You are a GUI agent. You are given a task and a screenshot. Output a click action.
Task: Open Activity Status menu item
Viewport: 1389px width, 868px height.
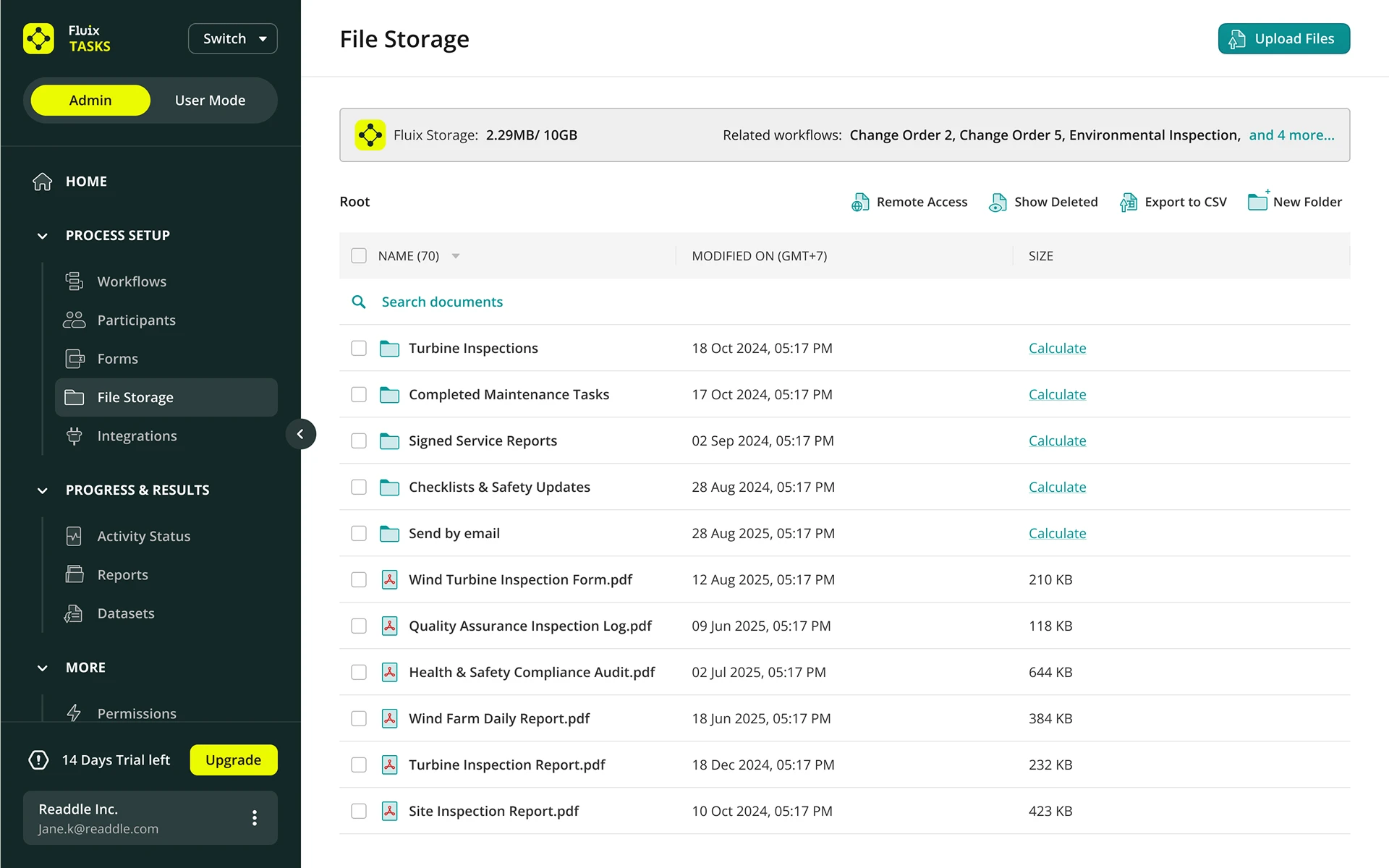(143, 536)
